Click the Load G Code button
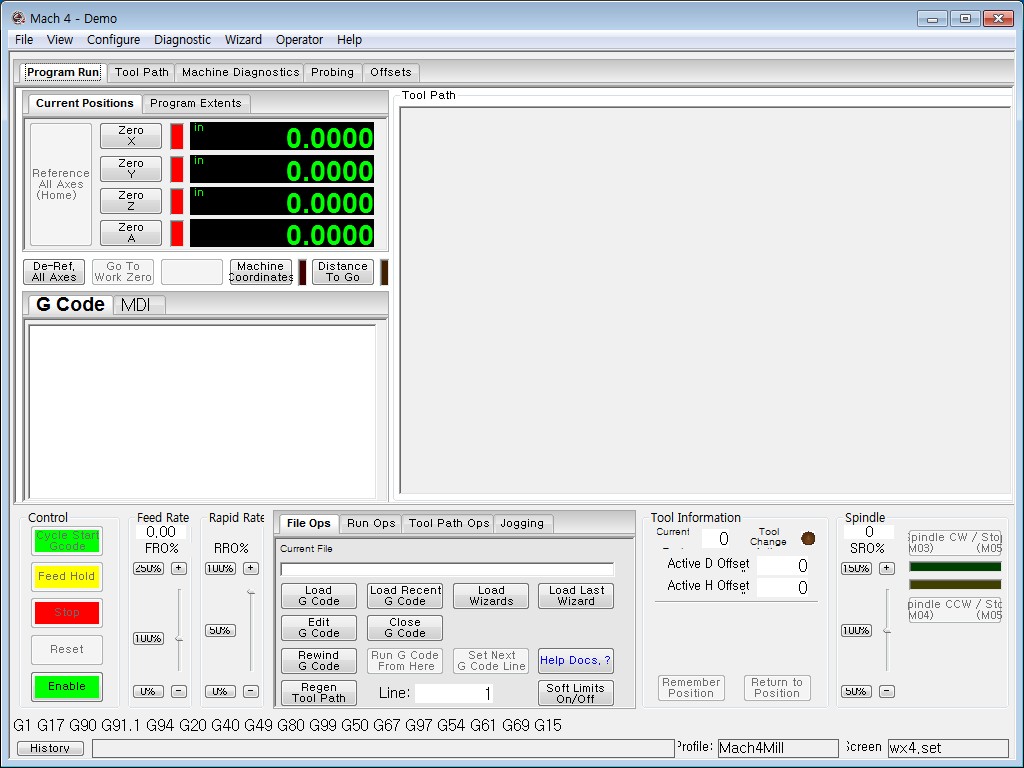 pyautogui.click(x=319, y=596)
